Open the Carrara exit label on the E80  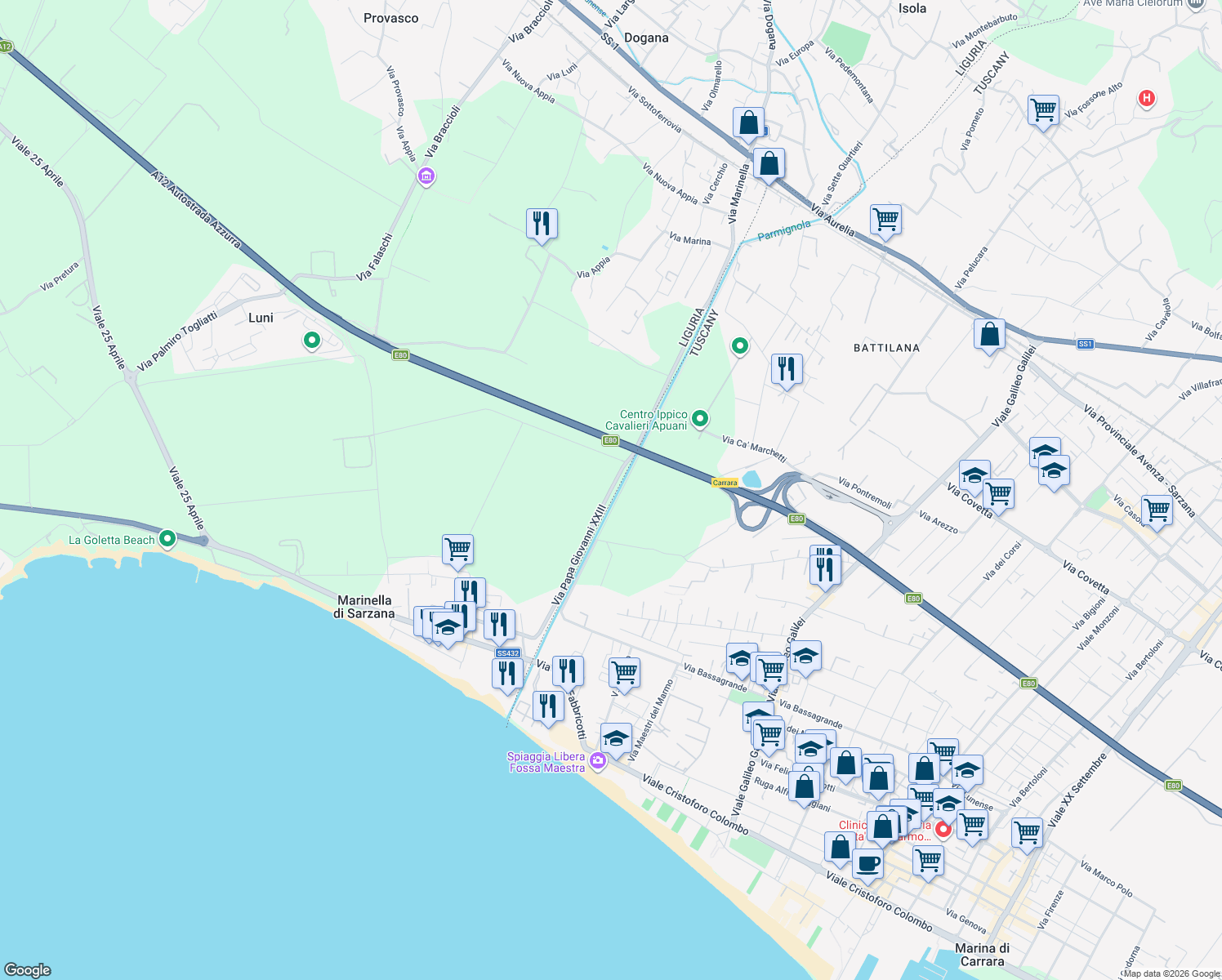click(x=724, y=483)
